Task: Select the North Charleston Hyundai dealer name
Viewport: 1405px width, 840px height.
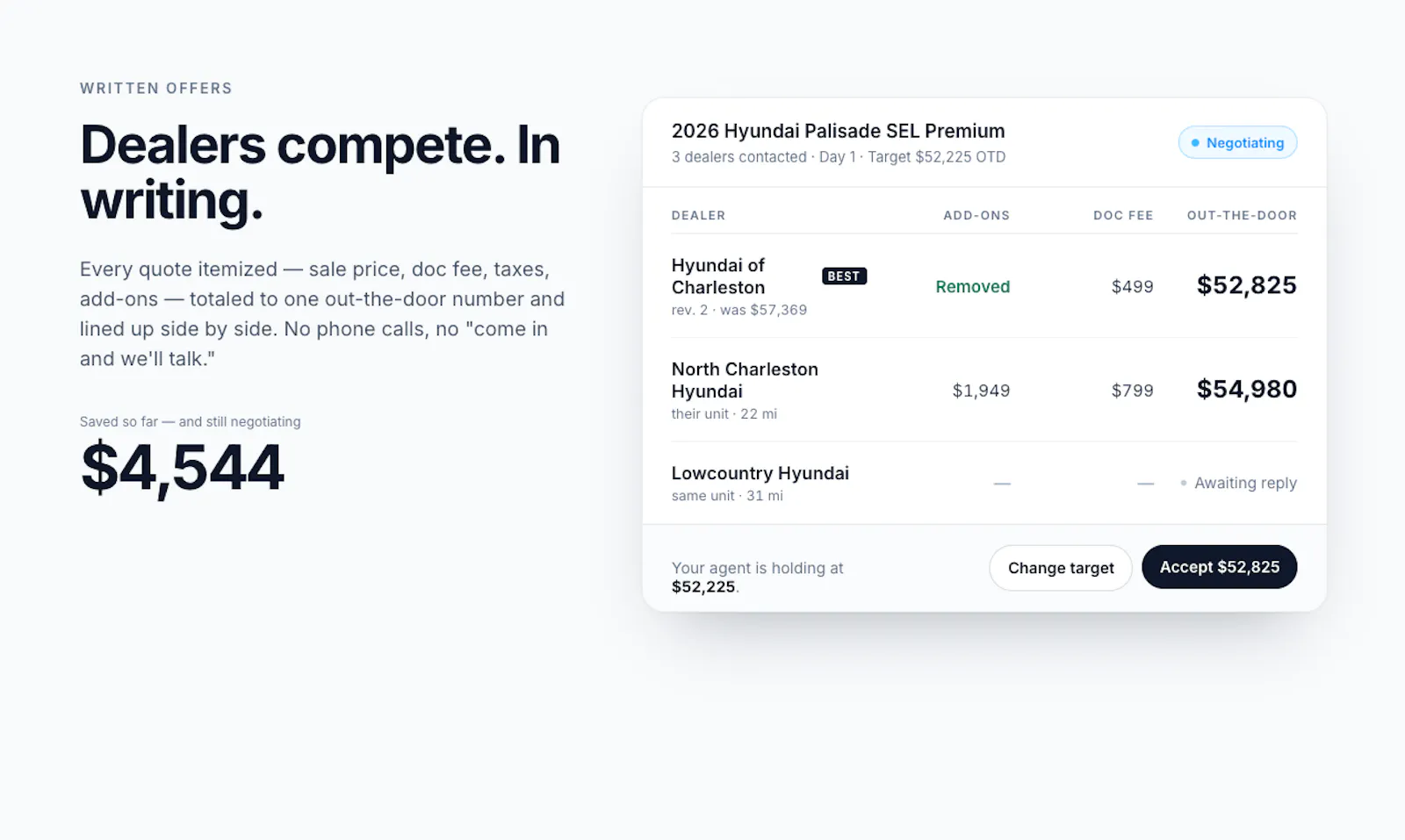Action: pyautogui.click(x=745, y=380)
